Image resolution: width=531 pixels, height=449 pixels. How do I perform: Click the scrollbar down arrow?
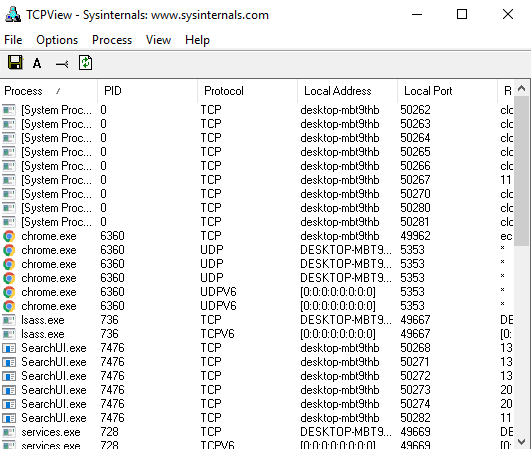click(x=522, y=442)
